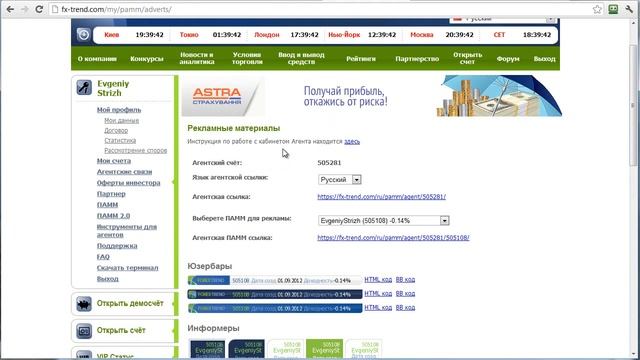The width and height of the screenshot is (640, 360).
Task: Open the agent PAMM link ending 505281/505108/
Action: [x=393, y=238]
